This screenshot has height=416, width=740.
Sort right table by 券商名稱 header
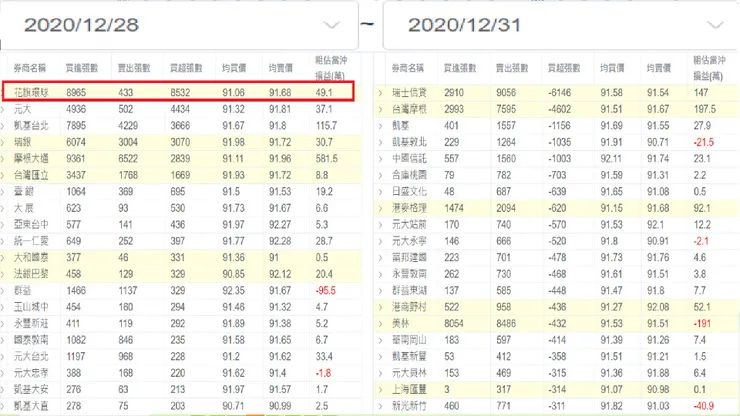click(408, 68)
